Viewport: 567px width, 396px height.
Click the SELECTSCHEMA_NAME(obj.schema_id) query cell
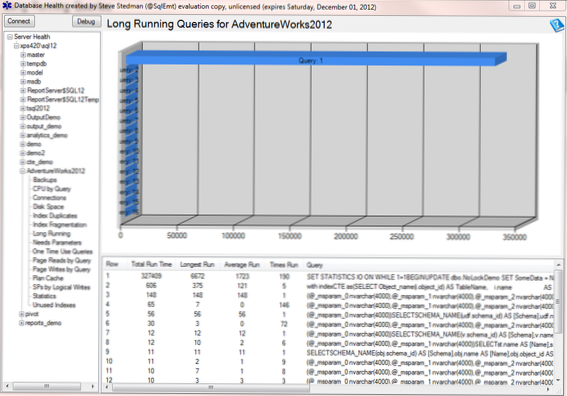coord(430,353)
